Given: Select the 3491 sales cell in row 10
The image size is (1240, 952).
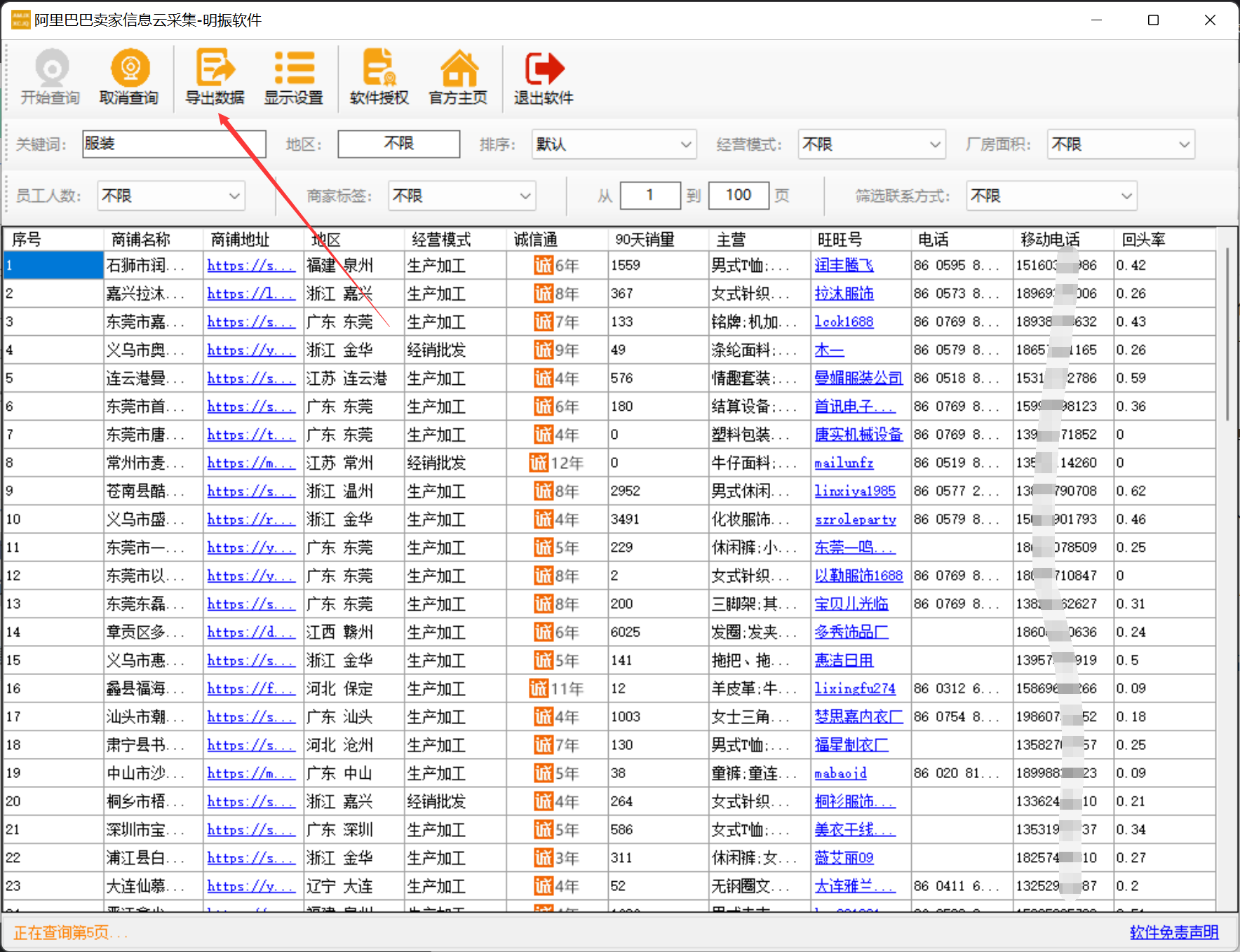Looking at the screenshot, I should pos(659,519).
